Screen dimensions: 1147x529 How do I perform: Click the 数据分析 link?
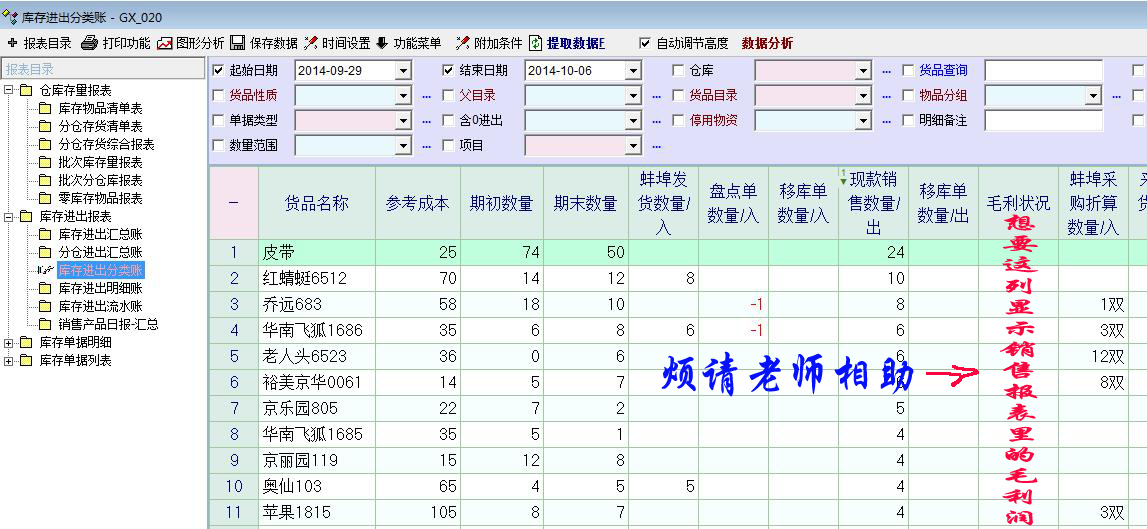tap(767, 43)
